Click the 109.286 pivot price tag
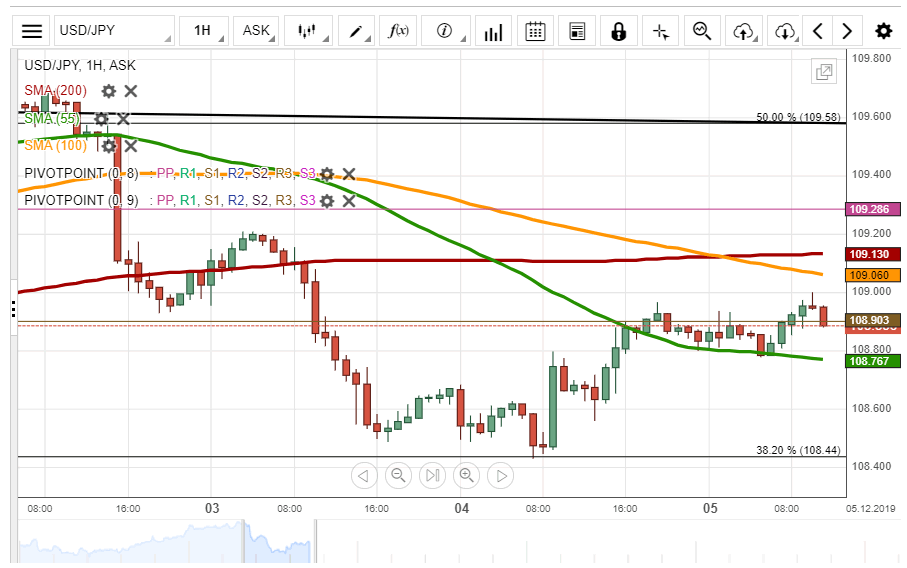 (873, 209)
